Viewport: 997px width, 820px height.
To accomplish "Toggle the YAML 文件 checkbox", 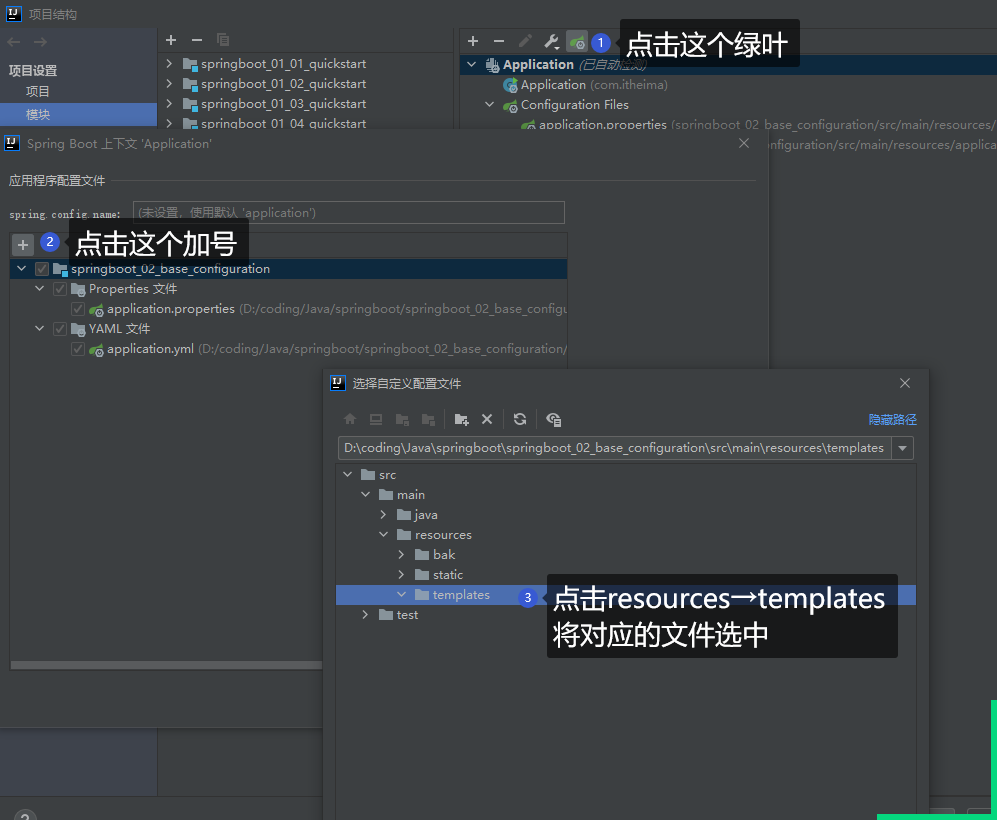I will click(x=60, y=329).
